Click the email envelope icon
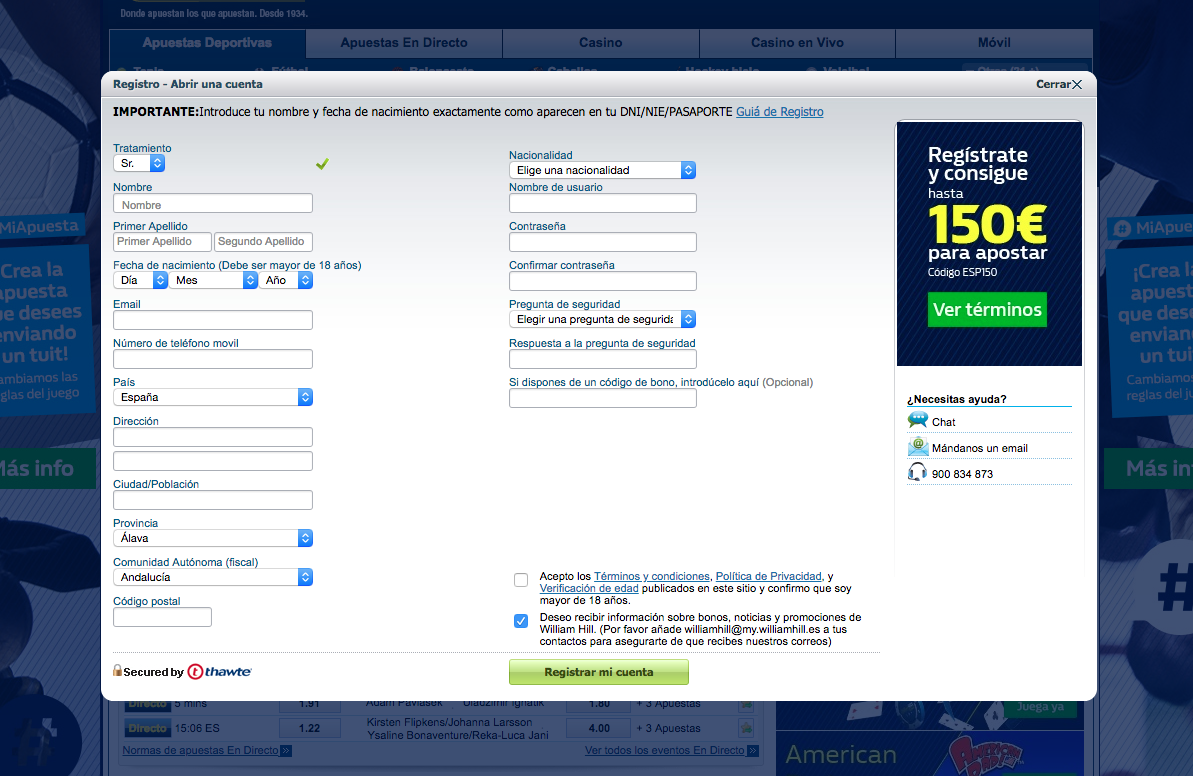 point(918,447)
